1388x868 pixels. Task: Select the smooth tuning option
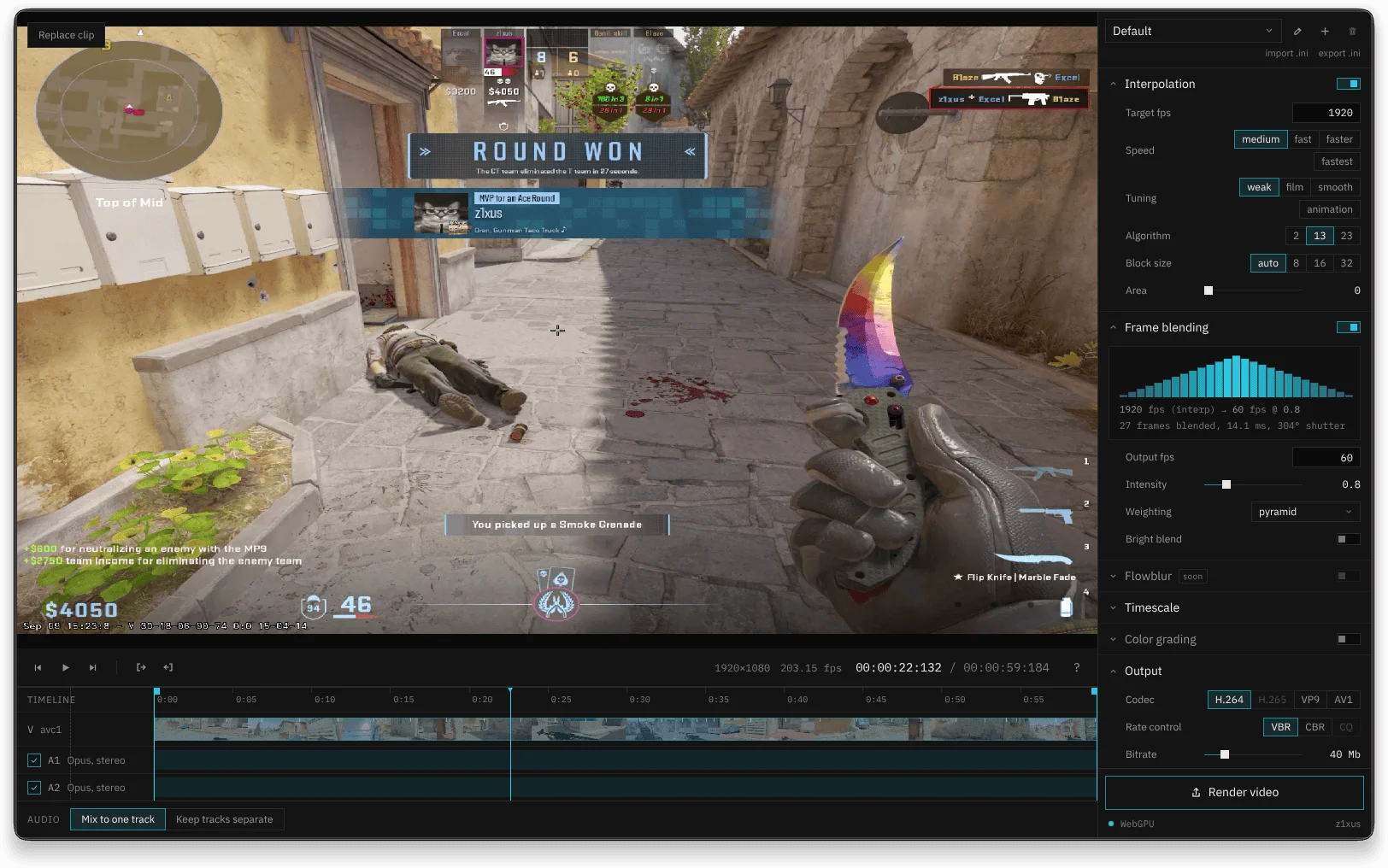1335,187
